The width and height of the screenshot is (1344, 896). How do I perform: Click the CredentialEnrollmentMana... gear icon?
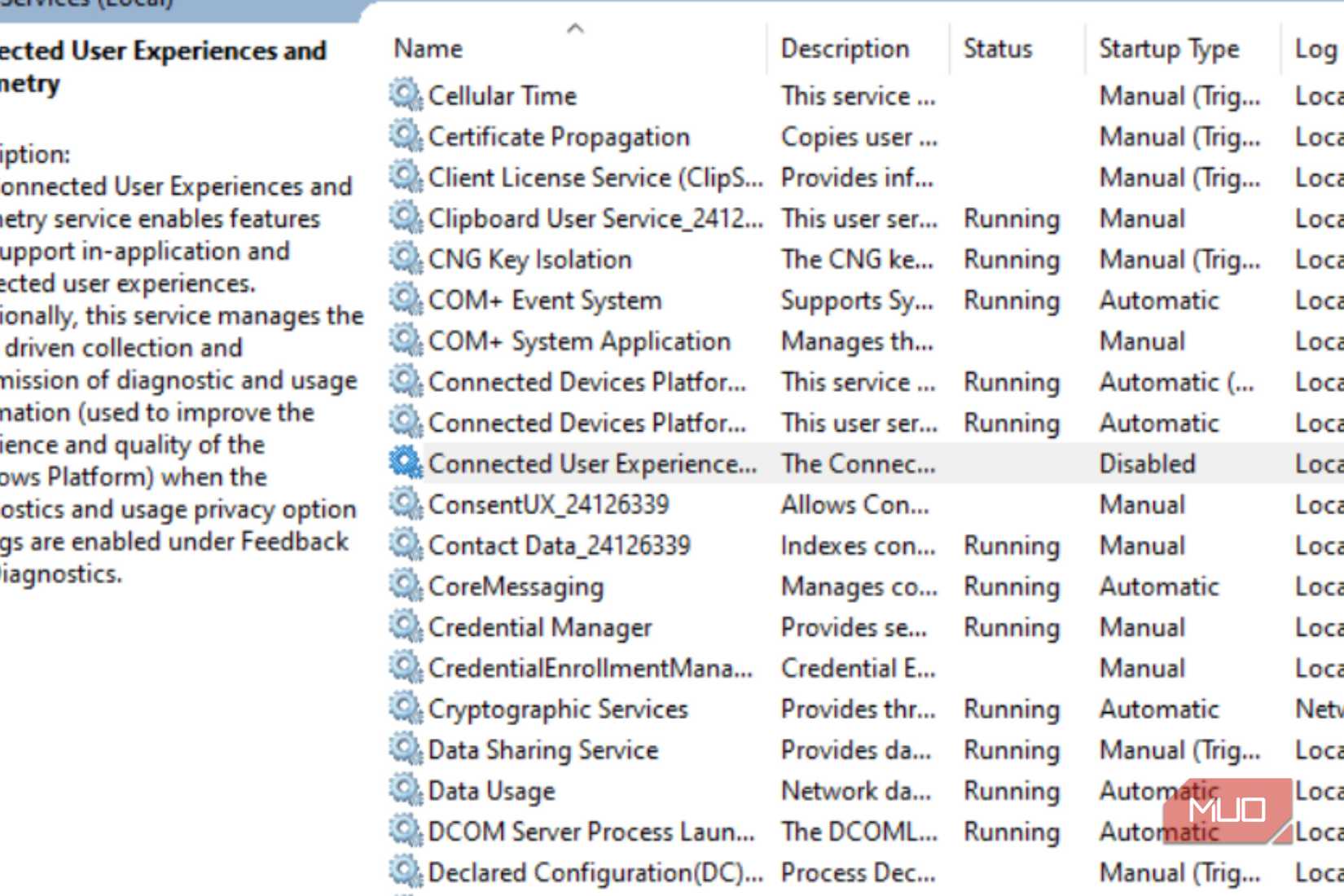pos(406,667)
